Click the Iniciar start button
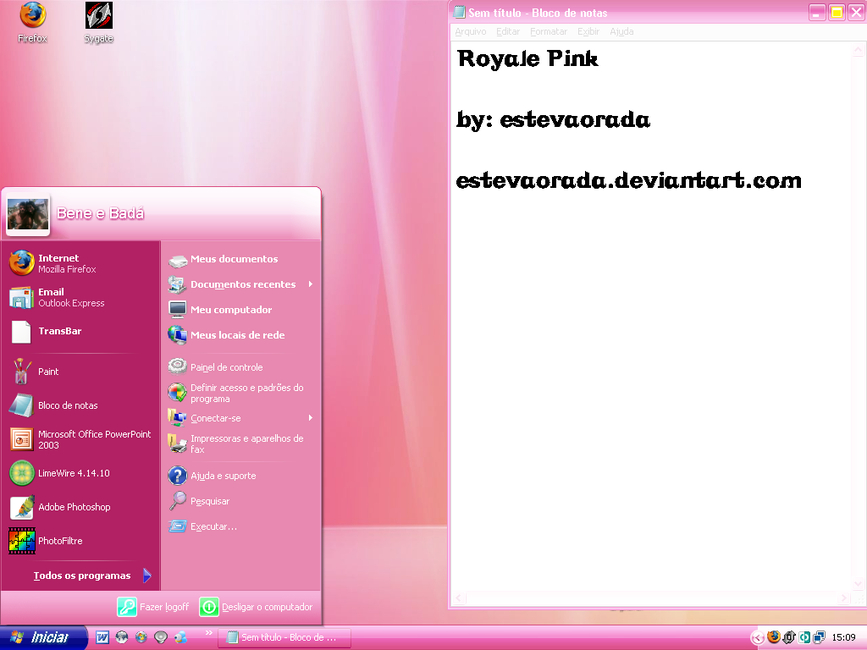867x650 pixels. coord(43,638)
